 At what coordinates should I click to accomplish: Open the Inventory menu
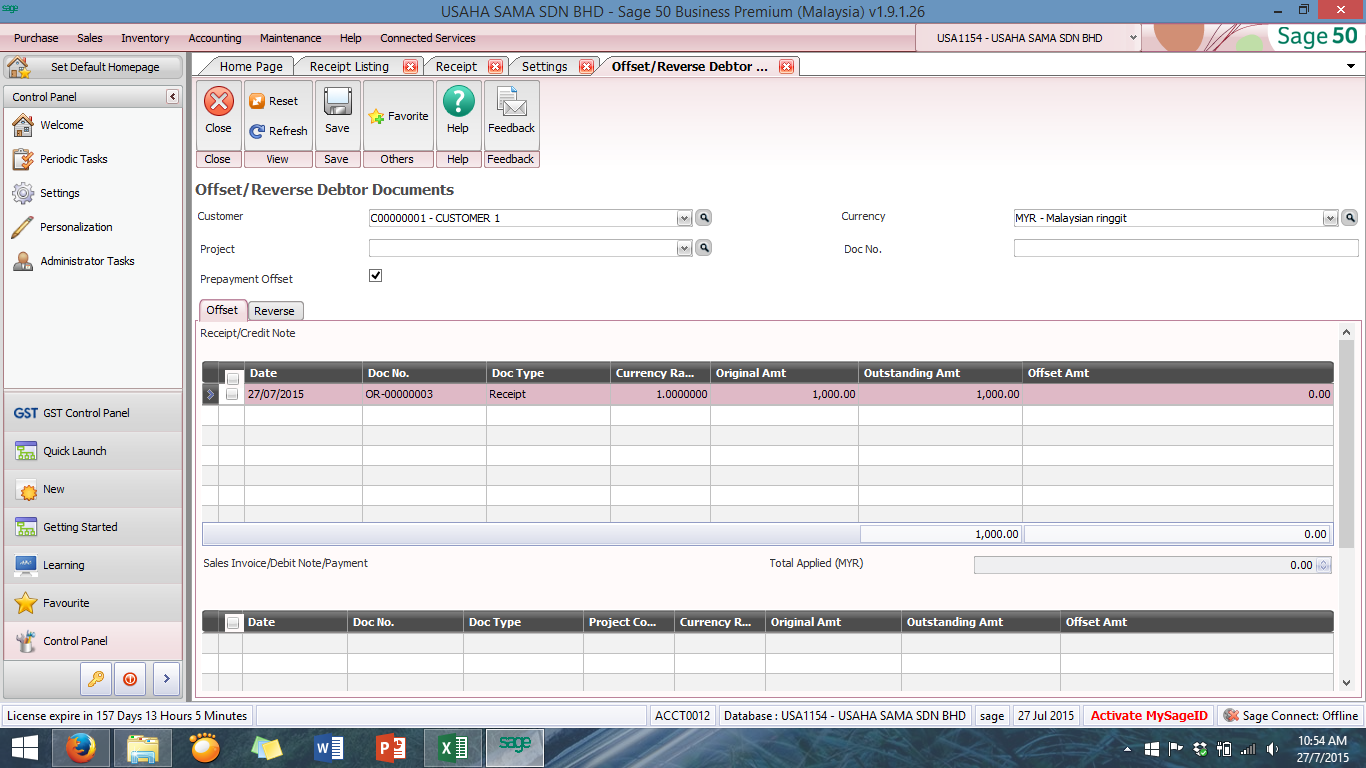(x=145, y=38)
